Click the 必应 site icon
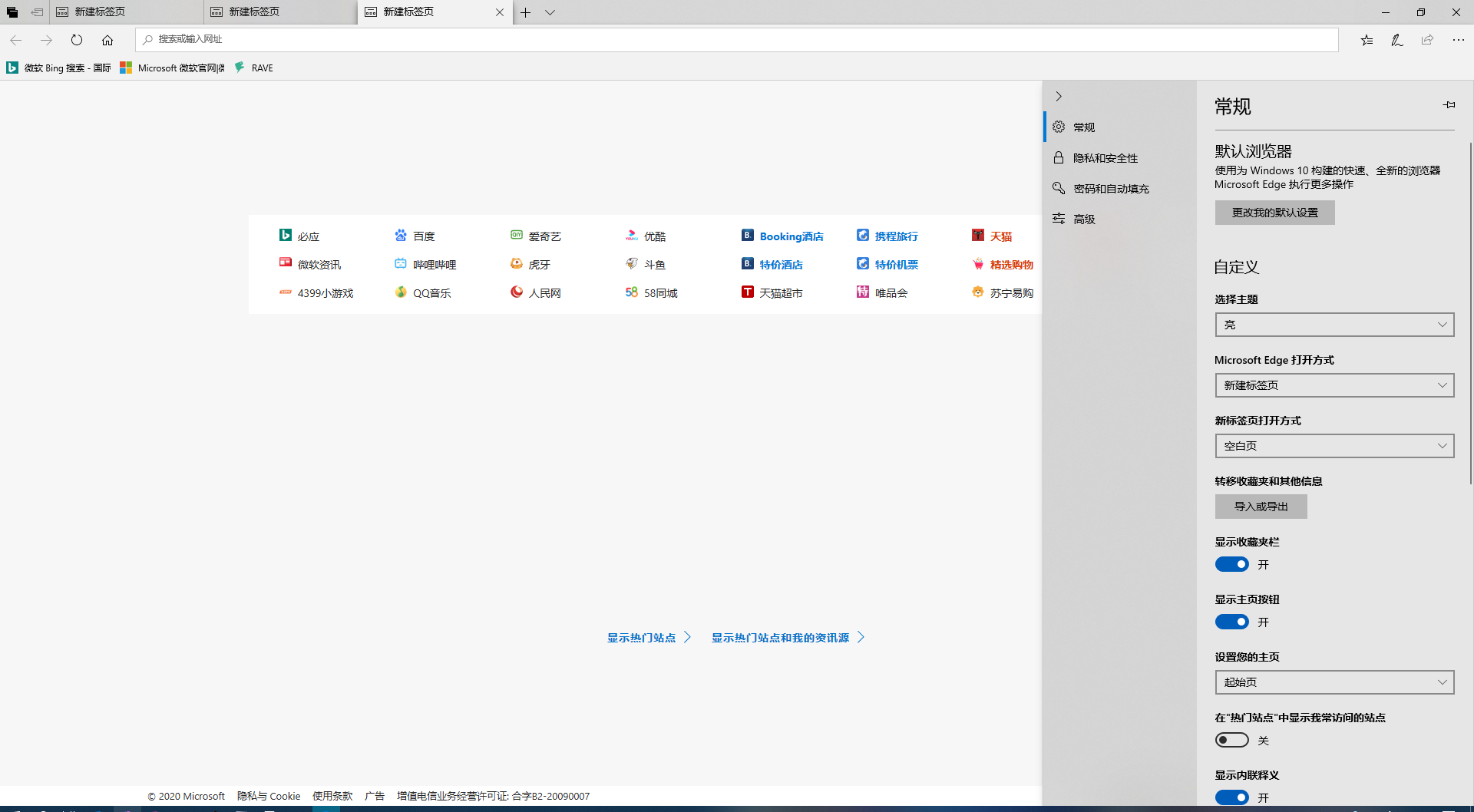The width and height of the screenshot is (1474, 812). [x=286, y=236]
